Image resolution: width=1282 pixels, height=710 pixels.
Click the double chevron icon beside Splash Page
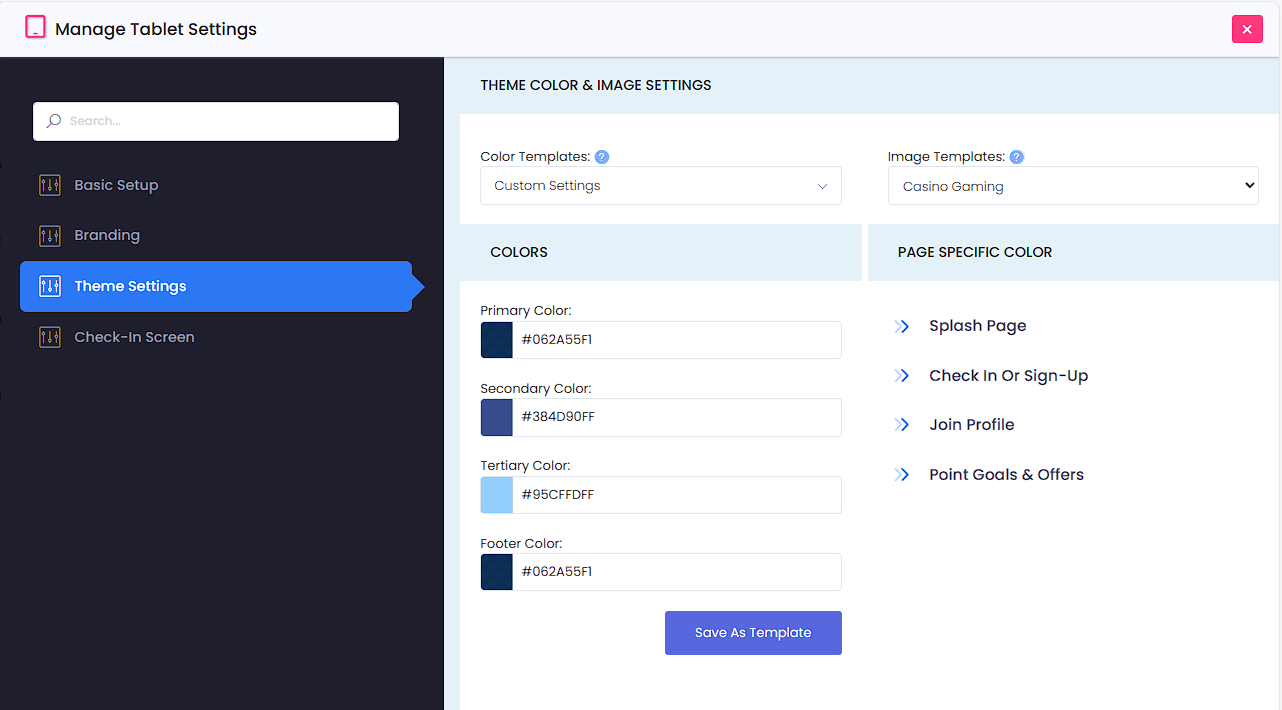902,326
